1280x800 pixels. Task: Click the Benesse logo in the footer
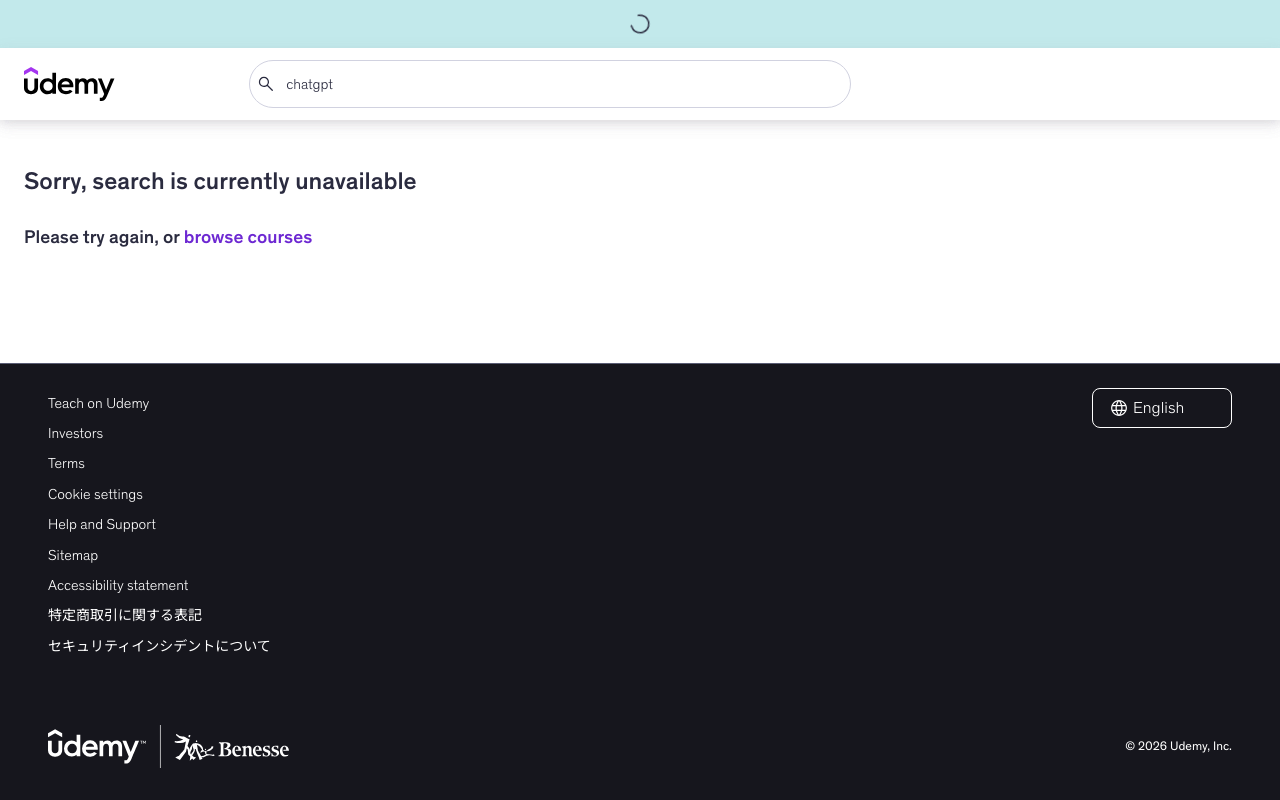(232, 747)
